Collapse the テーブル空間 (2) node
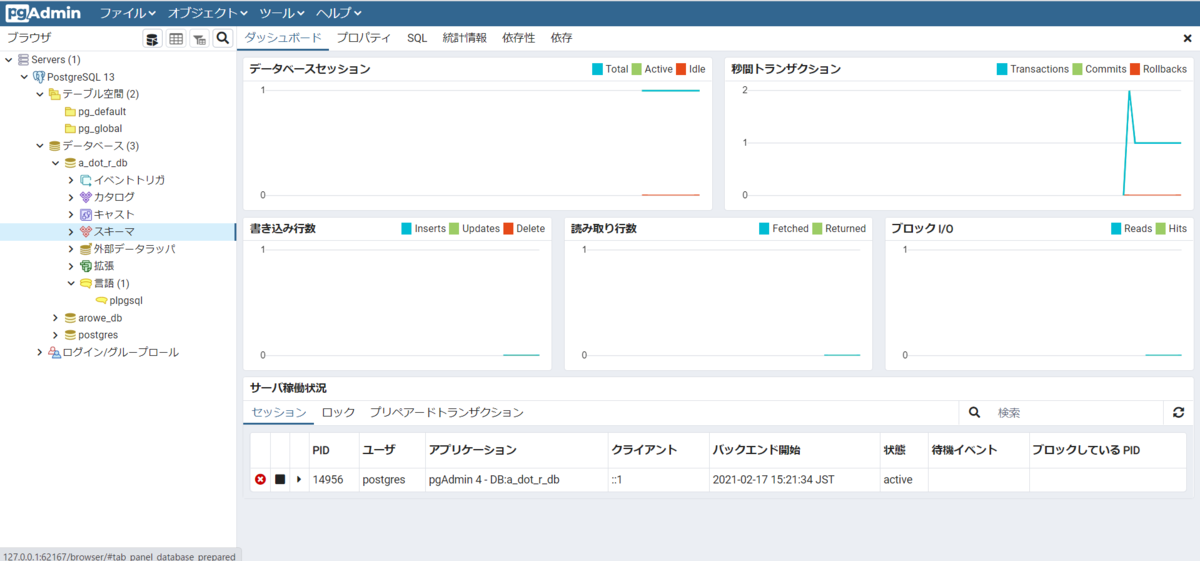Viewport: 1200px width, 561px height. (40, 94)
